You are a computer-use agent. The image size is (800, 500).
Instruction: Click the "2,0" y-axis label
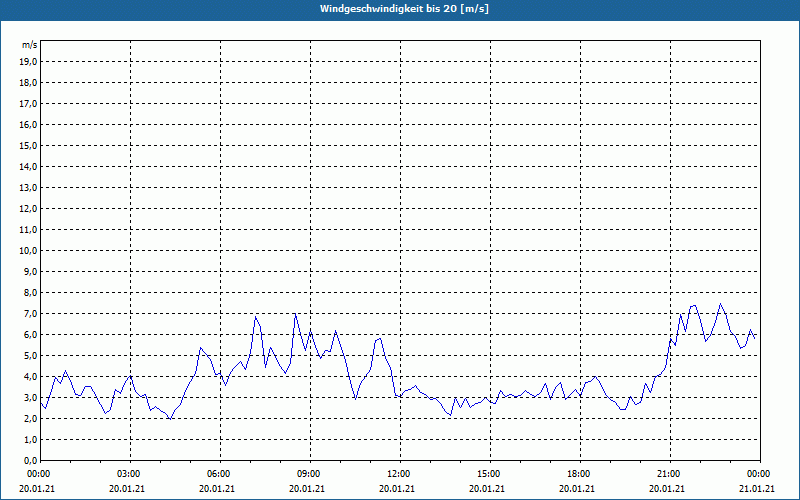pos(31,418)
